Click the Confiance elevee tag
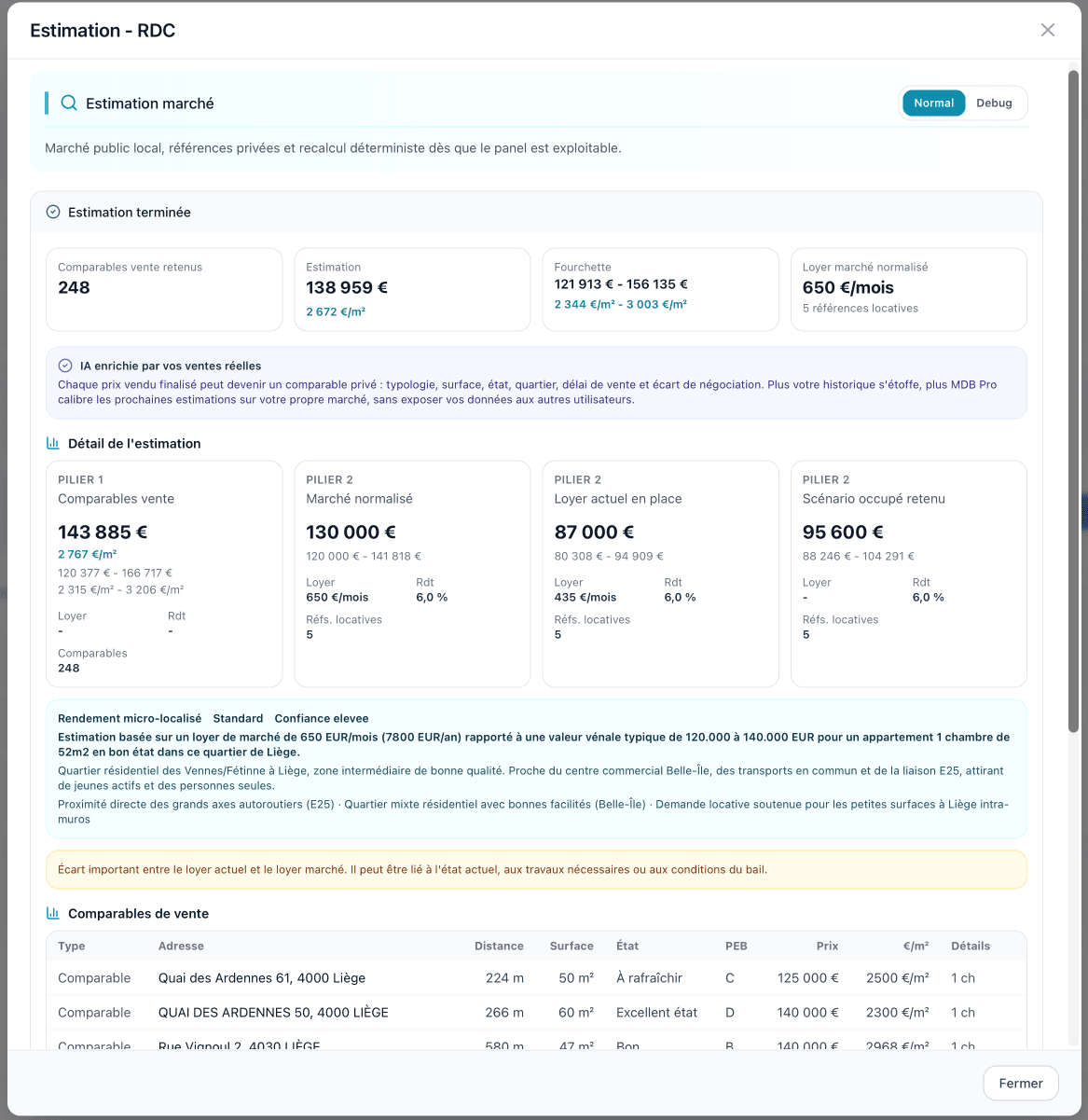This screenshot has height=1120, width=1088. pyautogui.click(x=322, y=718)
